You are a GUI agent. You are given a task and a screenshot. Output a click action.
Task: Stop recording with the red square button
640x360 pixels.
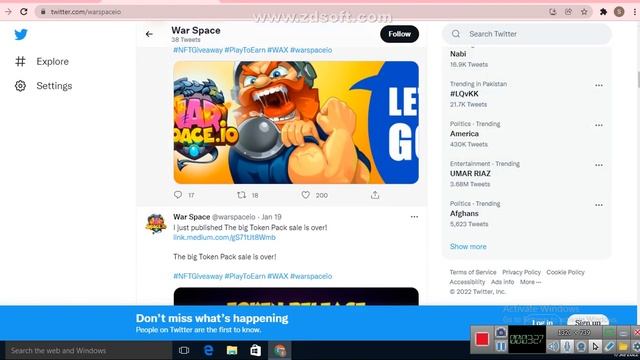[482, 339]
